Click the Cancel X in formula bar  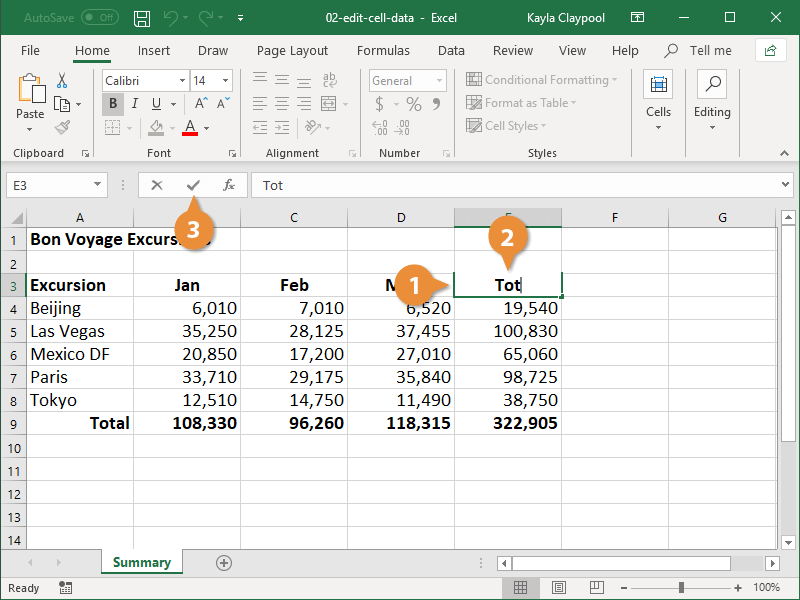tap(157, 185)
